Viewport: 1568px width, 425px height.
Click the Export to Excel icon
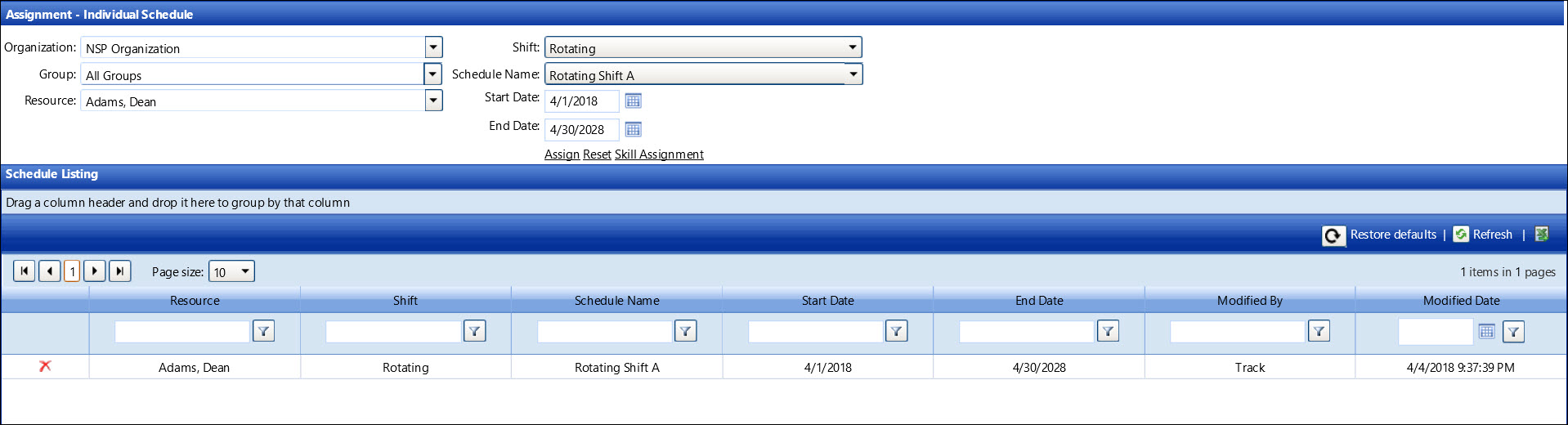click(x=1542, y=235)
